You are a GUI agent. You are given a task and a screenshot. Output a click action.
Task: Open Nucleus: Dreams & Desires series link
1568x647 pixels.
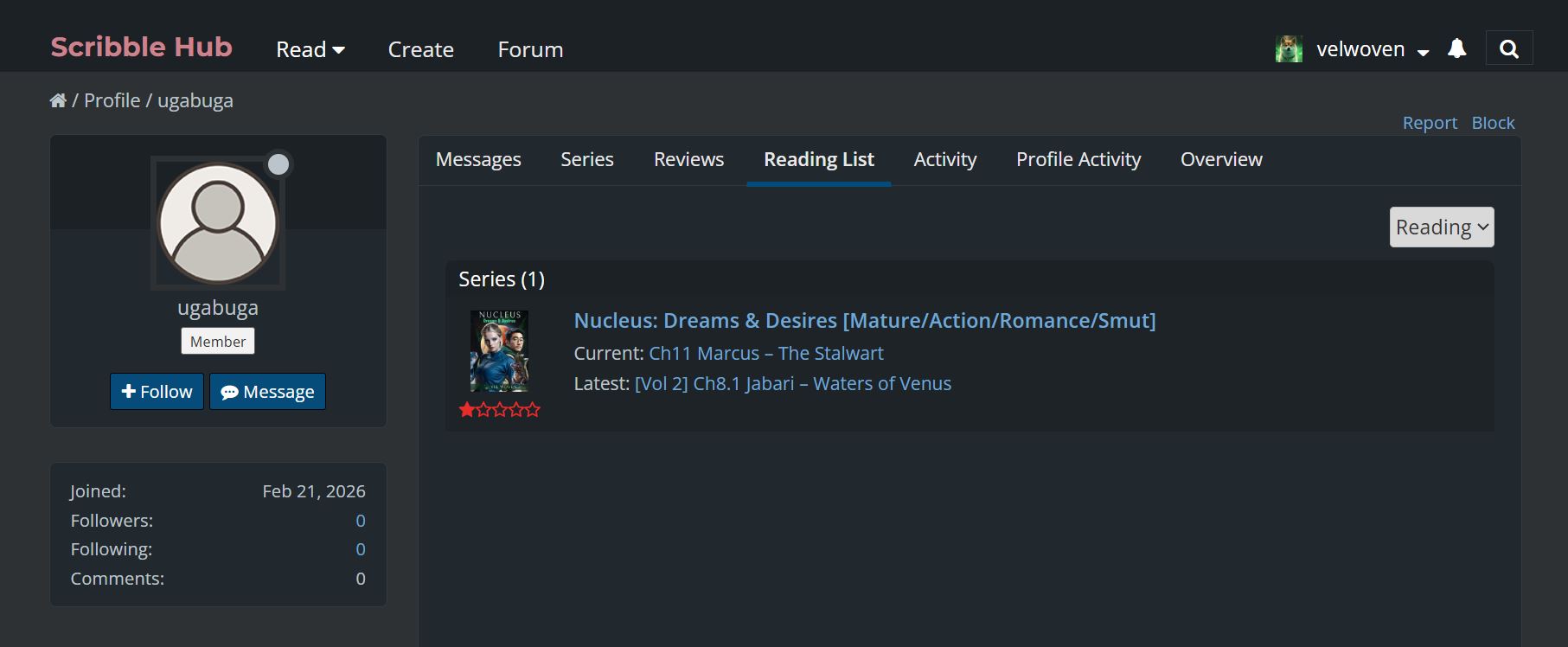864,321
